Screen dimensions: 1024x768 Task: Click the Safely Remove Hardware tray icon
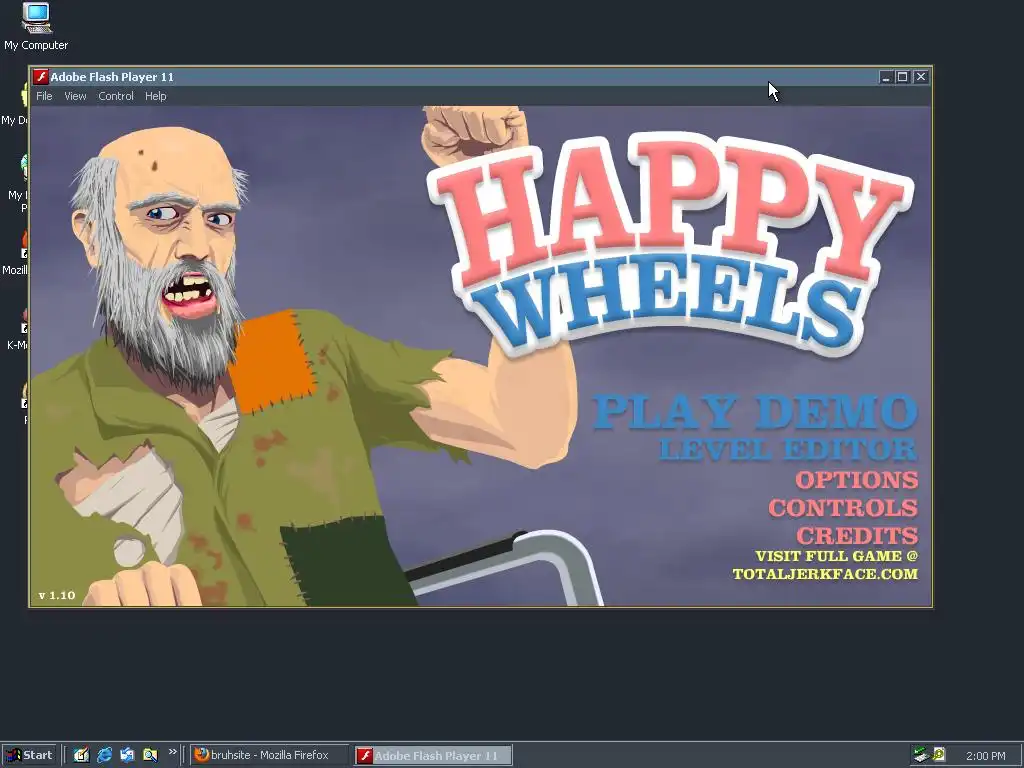(921, 755)
